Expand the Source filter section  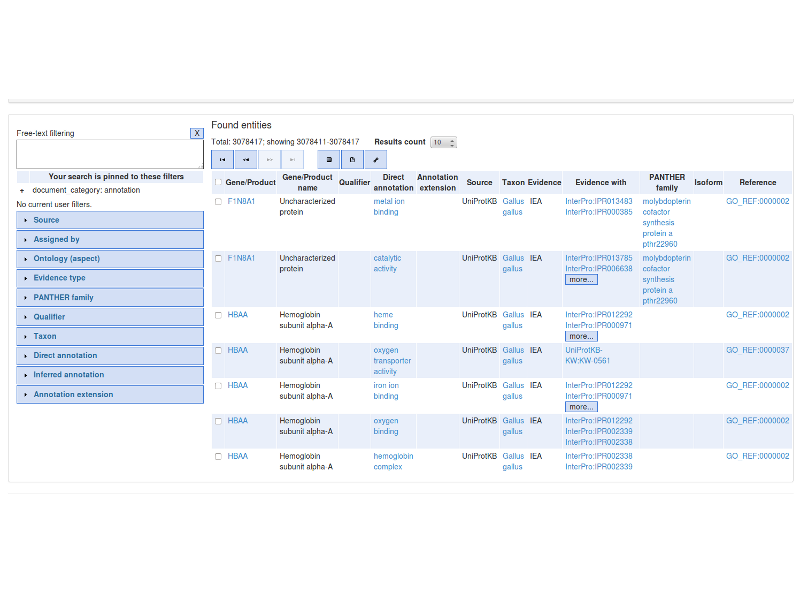click(110, 220)
